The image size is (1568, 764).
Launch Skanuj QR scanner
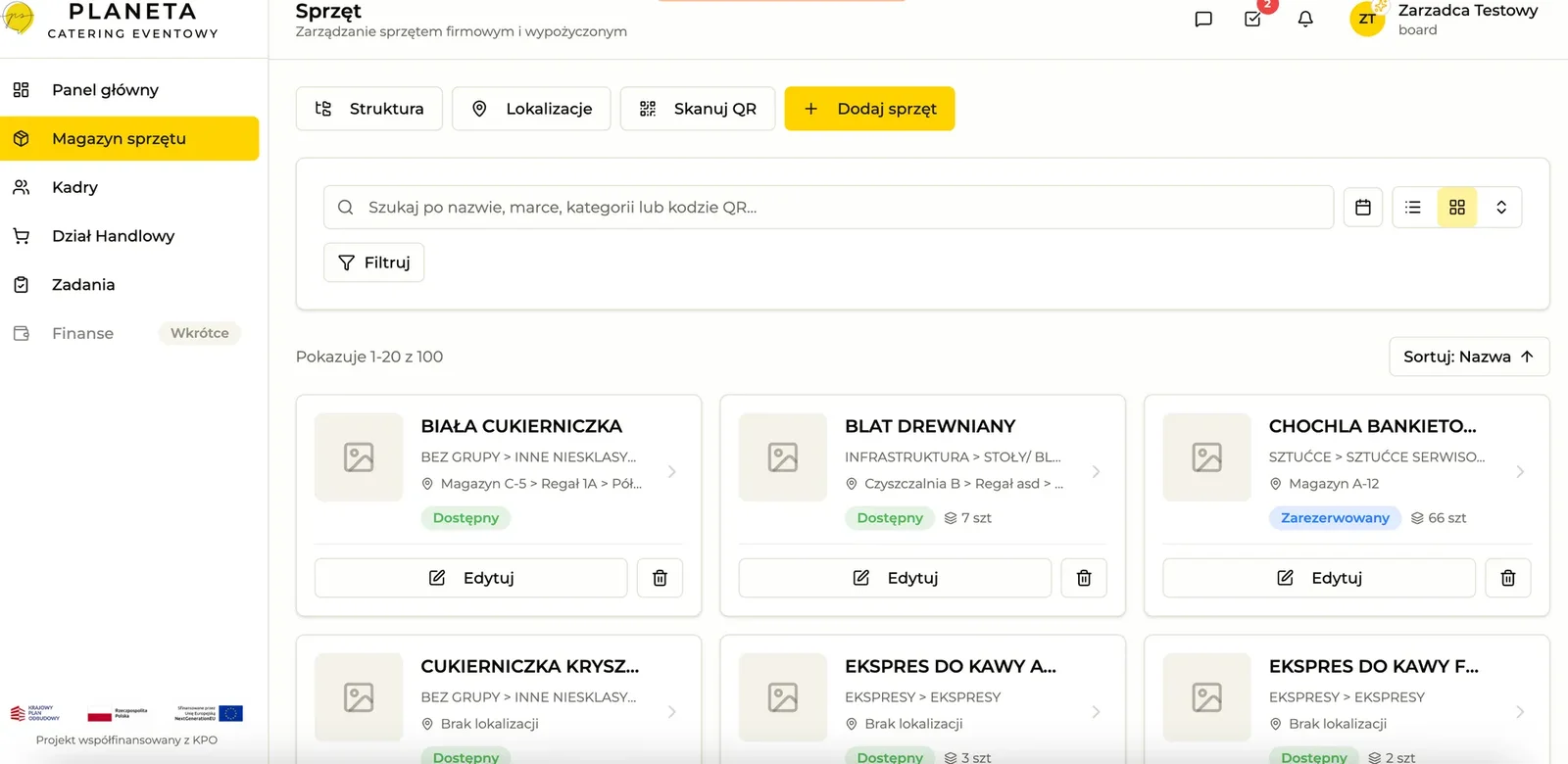point(698,109)
